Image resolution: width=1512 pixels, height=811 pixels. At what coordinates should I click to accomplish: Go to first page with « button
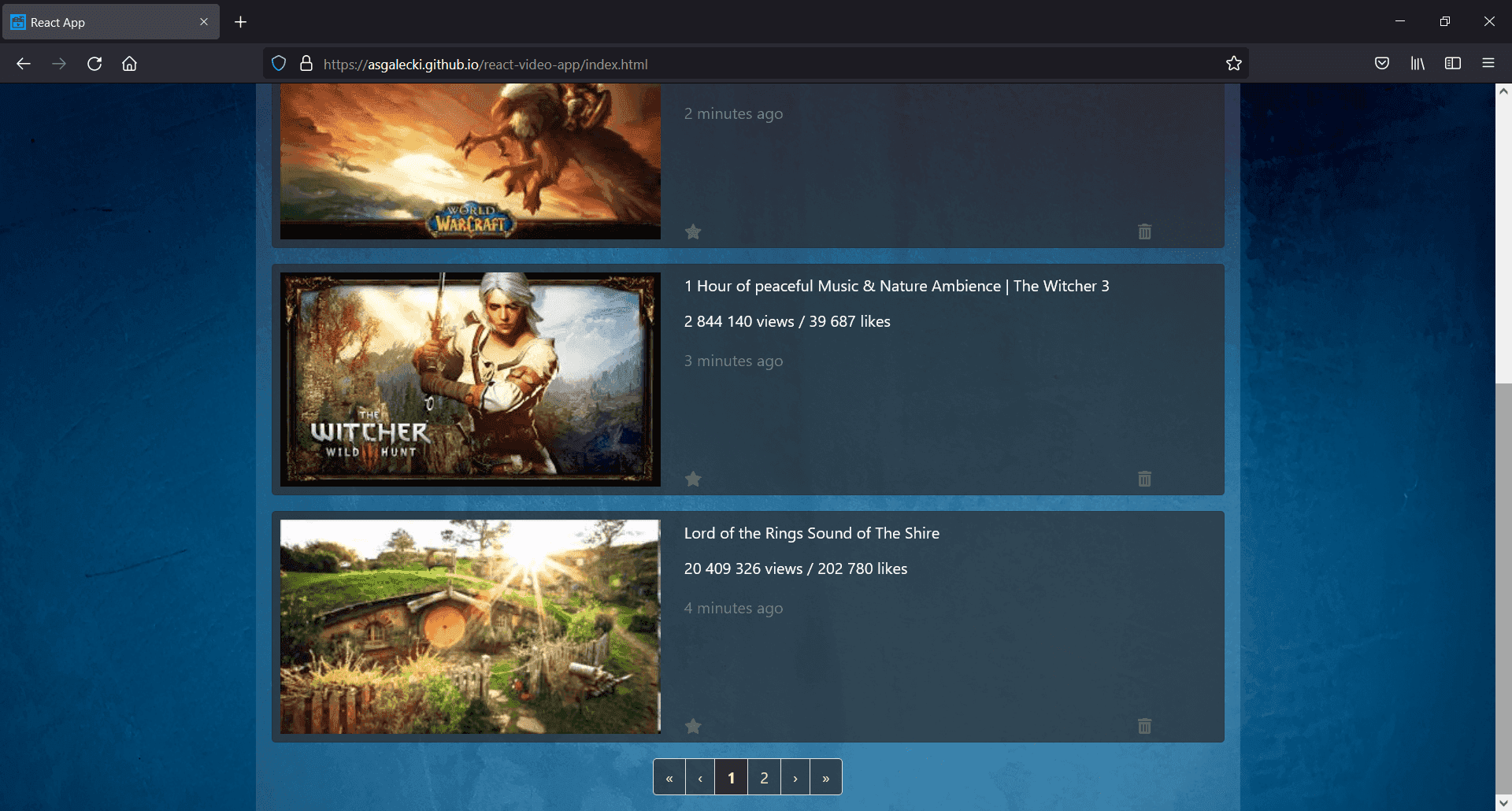point(669,777)
